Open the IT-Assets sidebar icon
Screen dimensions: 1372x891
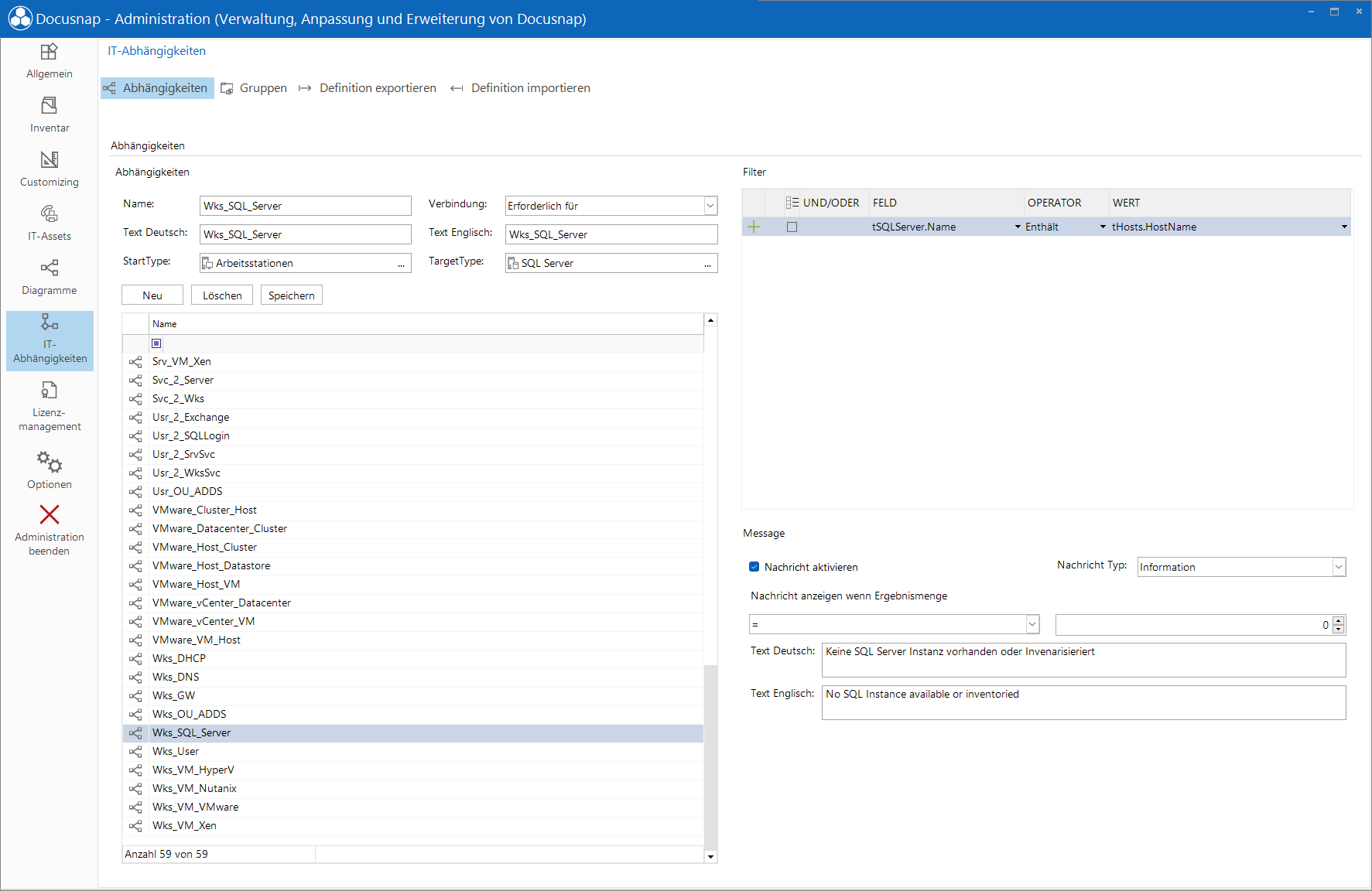point(50,213)
